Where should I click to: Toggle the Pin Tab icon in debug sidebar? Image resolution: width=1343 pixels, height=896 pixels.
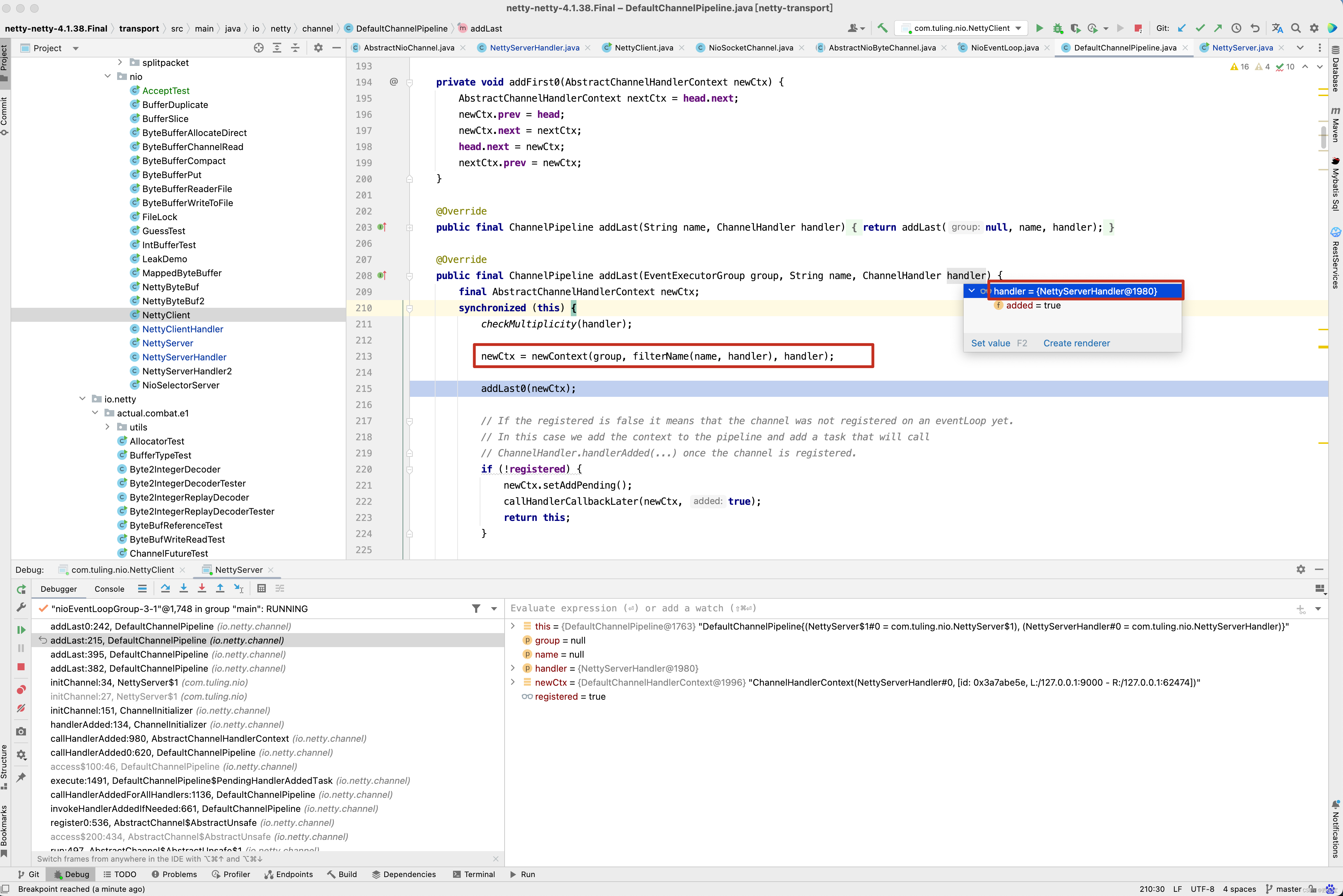(x=21, y=777)
